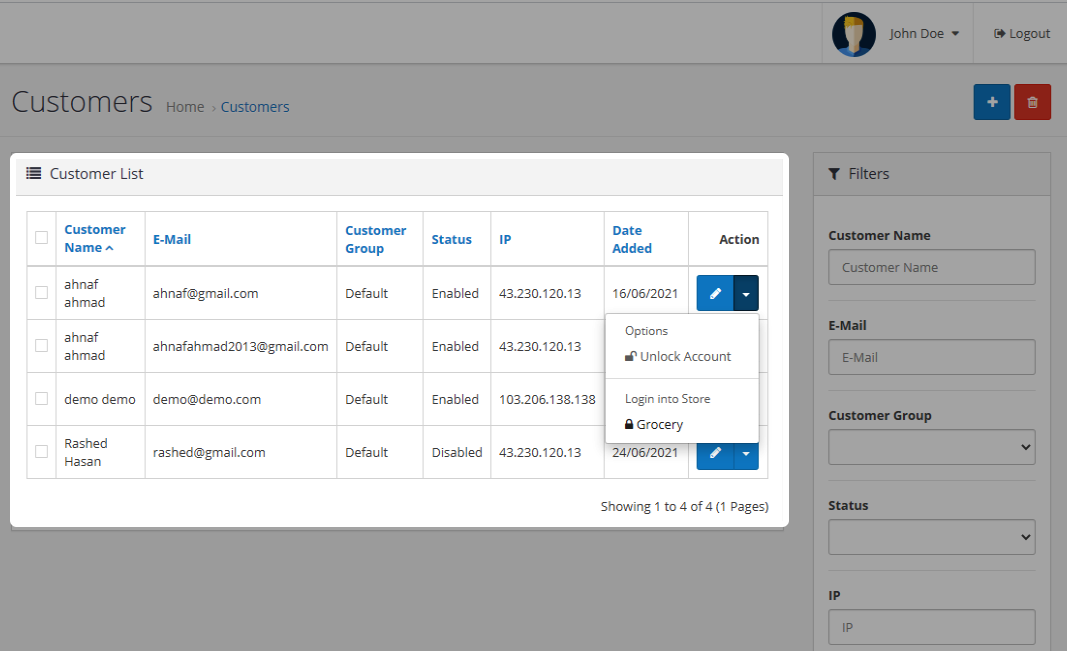
Task: Click John Doe's profile avatar
Action: [x=853, y=34]
